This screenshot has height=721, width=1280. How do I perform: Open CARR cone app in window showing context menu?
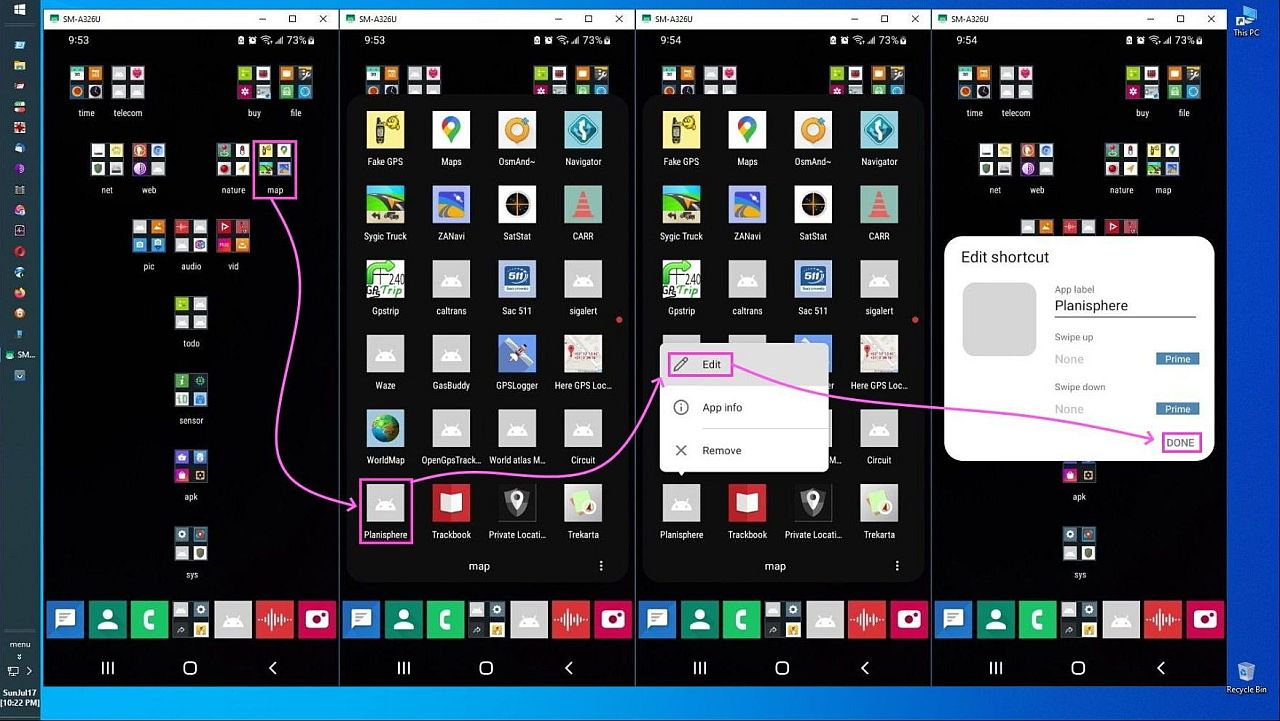[x=879, y=205]
